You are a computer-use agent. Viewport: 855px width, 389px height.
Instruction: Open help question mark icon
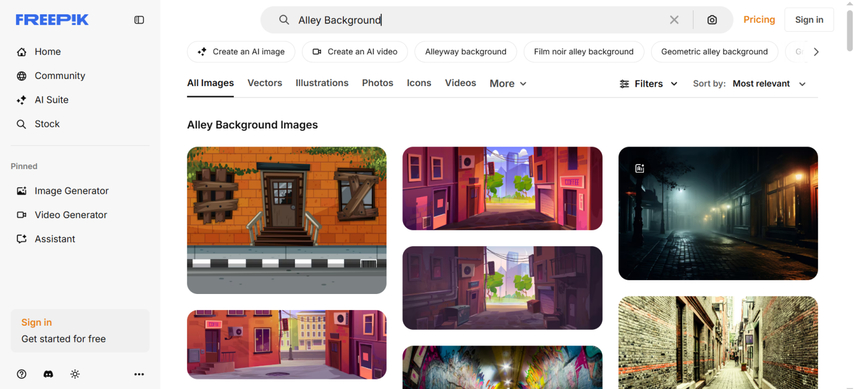[x=21, y=374]
